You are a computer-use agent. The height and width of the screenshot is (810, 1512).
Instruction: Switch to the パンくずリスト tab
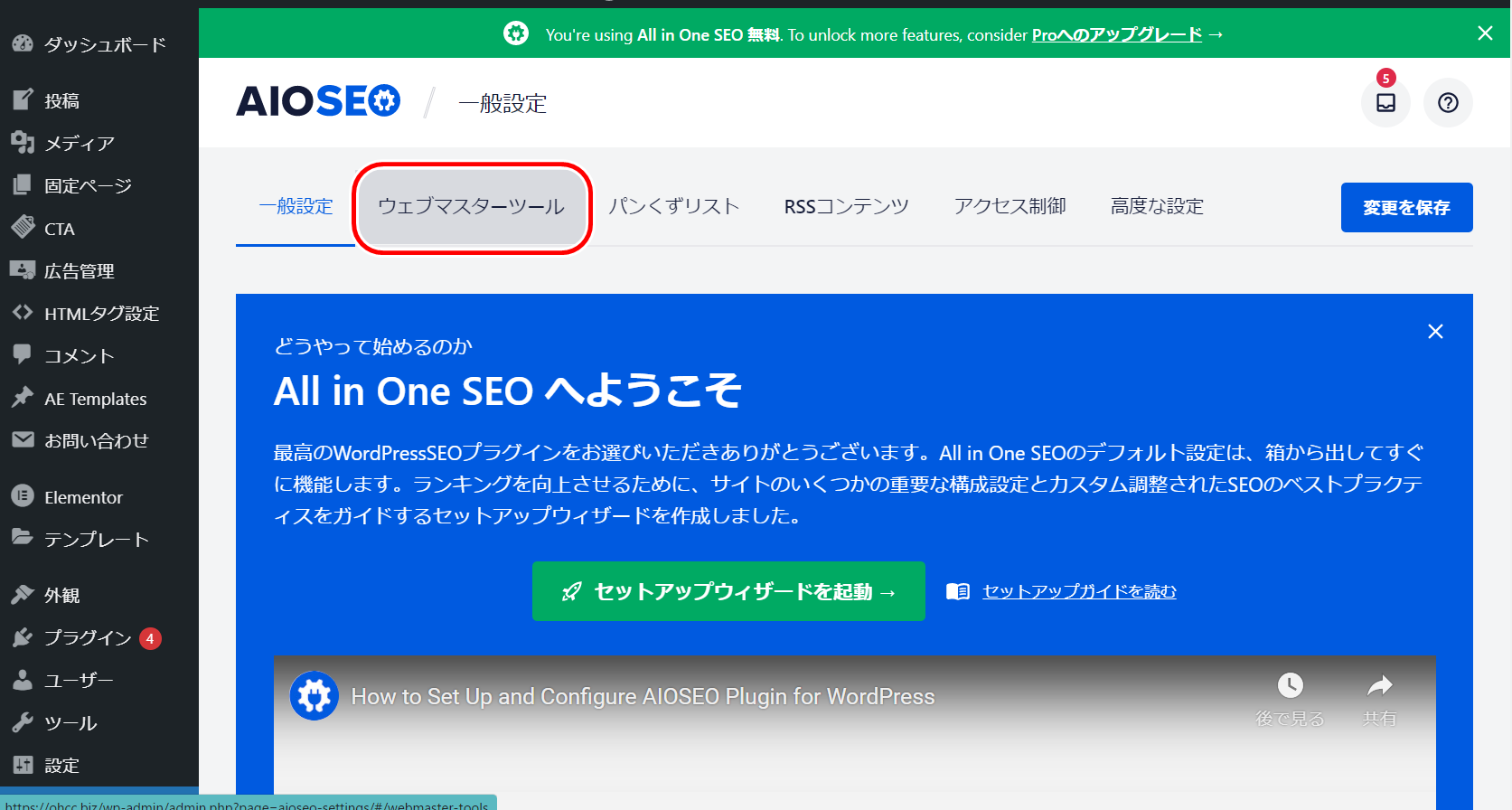click(x=673, y=207)
